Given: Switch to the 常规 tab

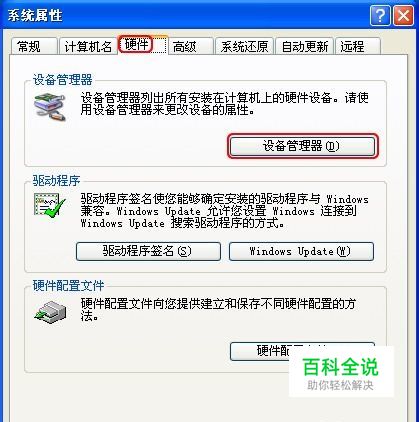Looking at the screenshot, I should pos(34,46).
